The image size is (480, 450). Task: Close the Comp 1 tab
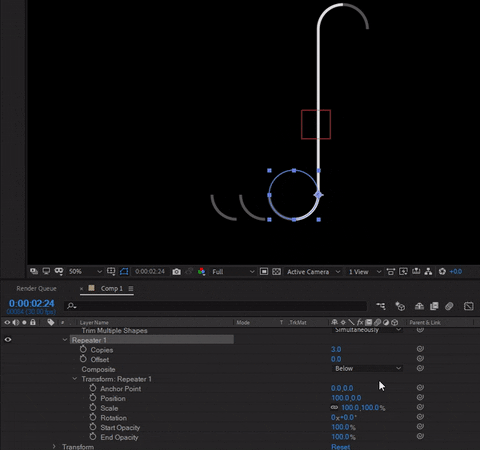pyautogui.click(x=82, y=289)
